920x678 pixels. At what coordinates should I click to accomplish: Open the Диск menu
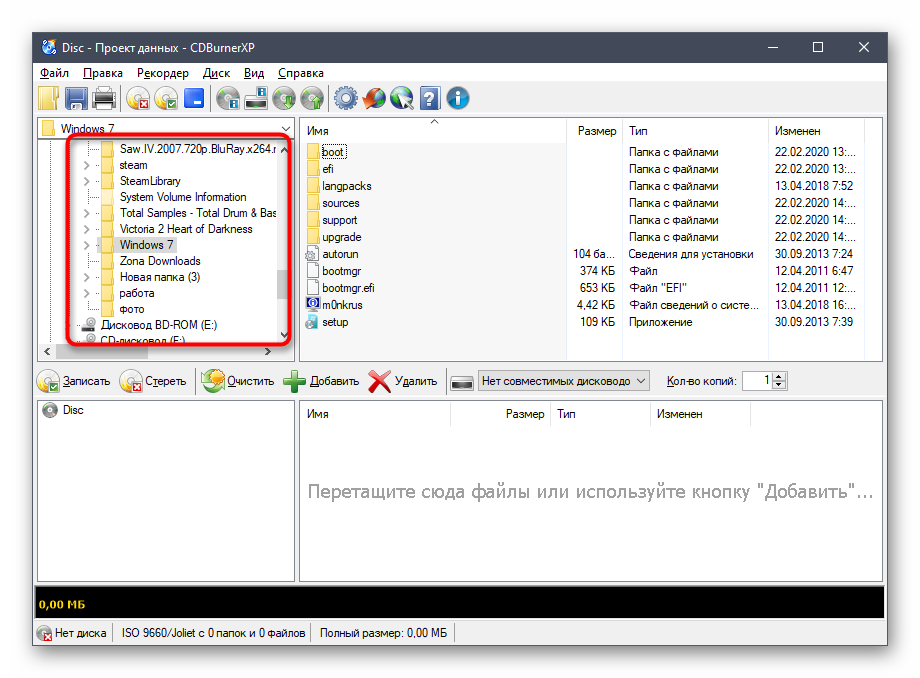(x=216, y=73)
